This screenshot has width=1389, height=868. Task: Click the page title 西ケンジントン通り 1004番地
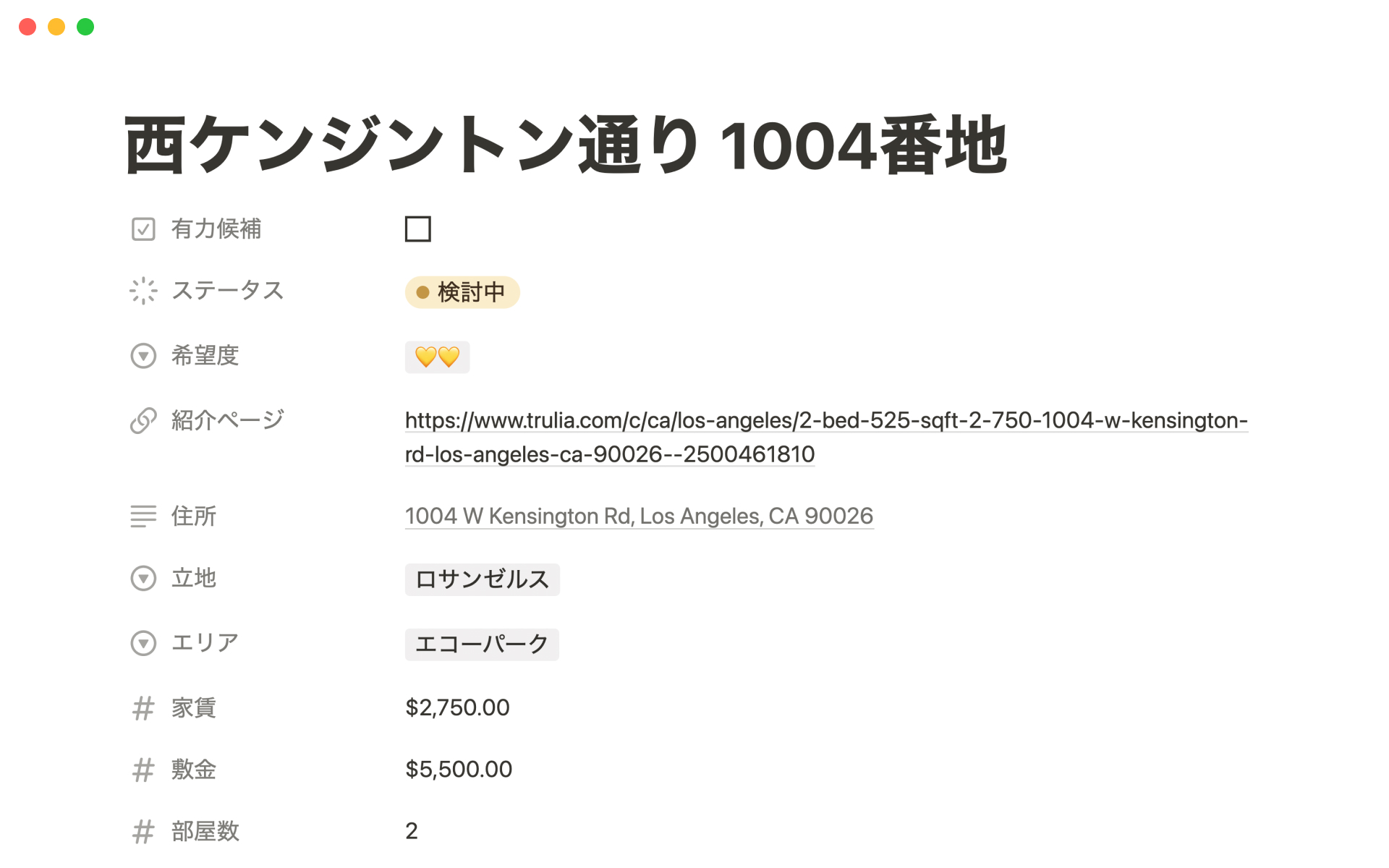pyautogui.click(x=565, y=145)
